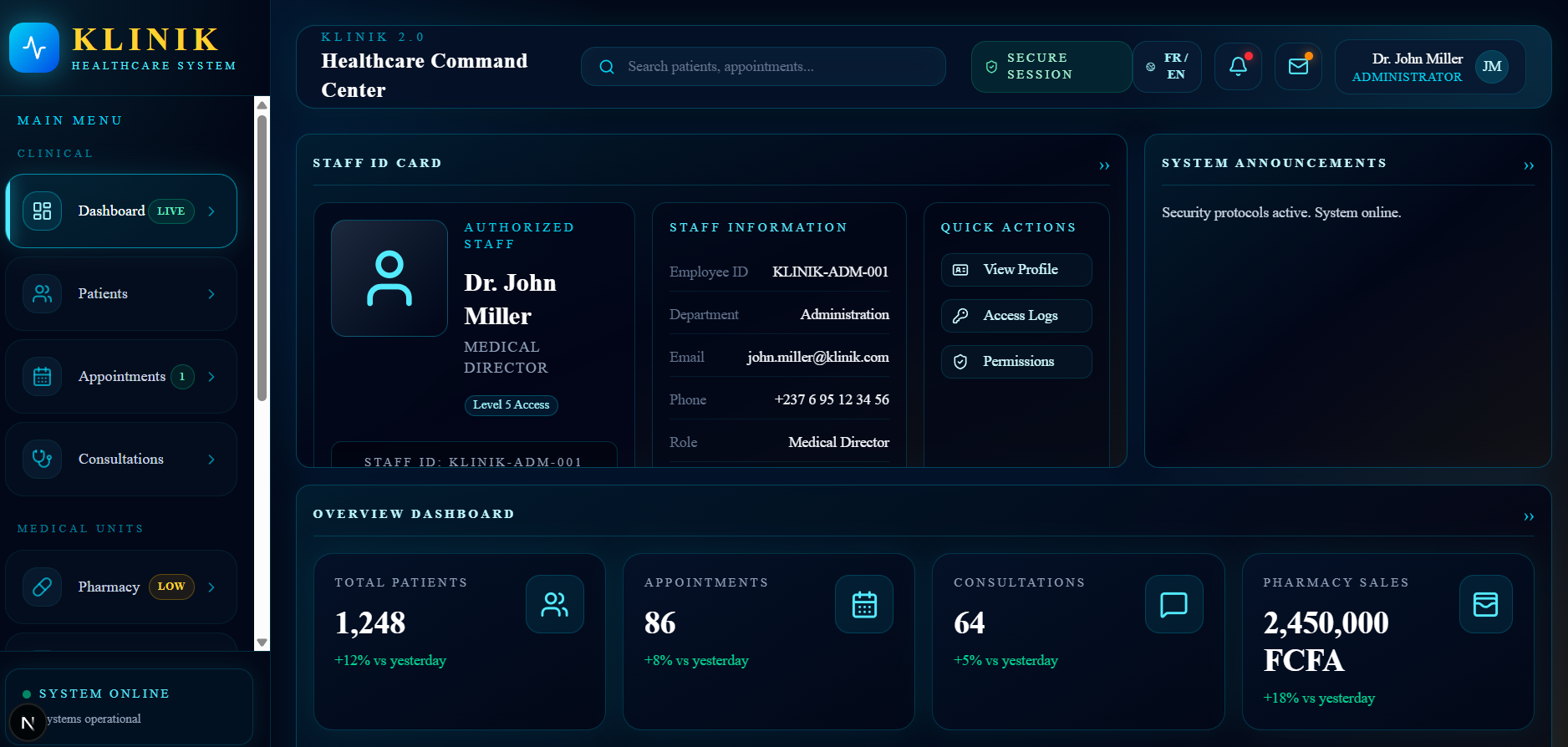
Task: Click the sidebar scrollbar thumb
Action: coord(262,258)
